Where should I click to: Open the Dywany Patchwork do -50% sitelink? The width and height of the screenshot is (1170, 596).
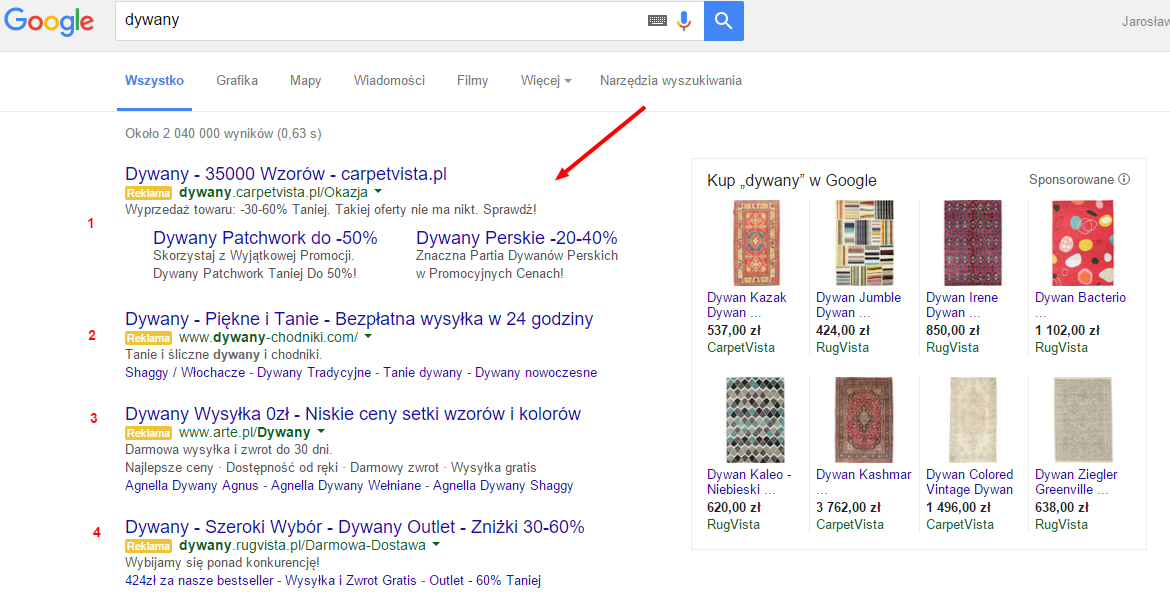(265, 238)
